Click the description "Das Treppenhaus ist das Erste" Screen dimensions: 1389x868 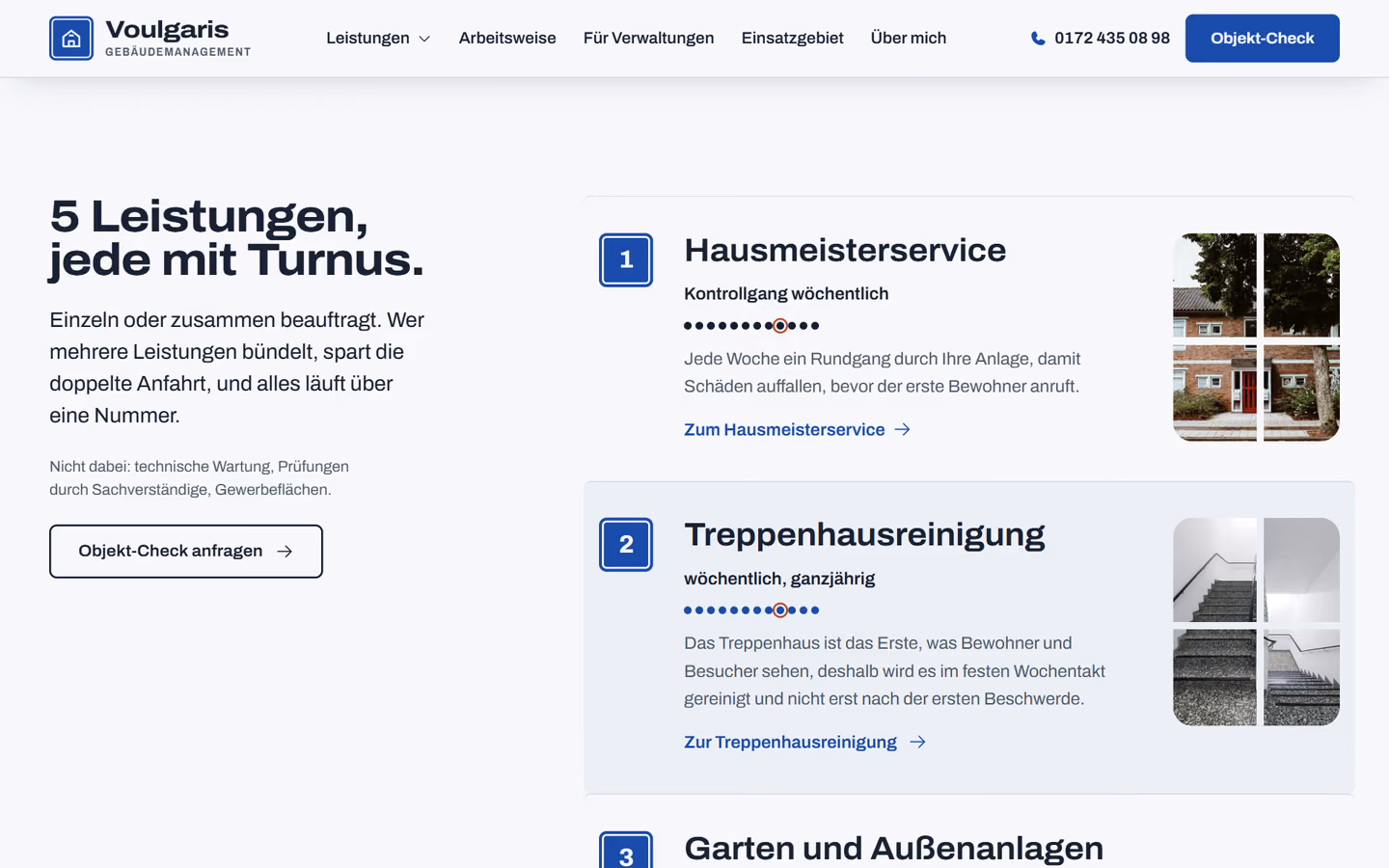(895, 671)
